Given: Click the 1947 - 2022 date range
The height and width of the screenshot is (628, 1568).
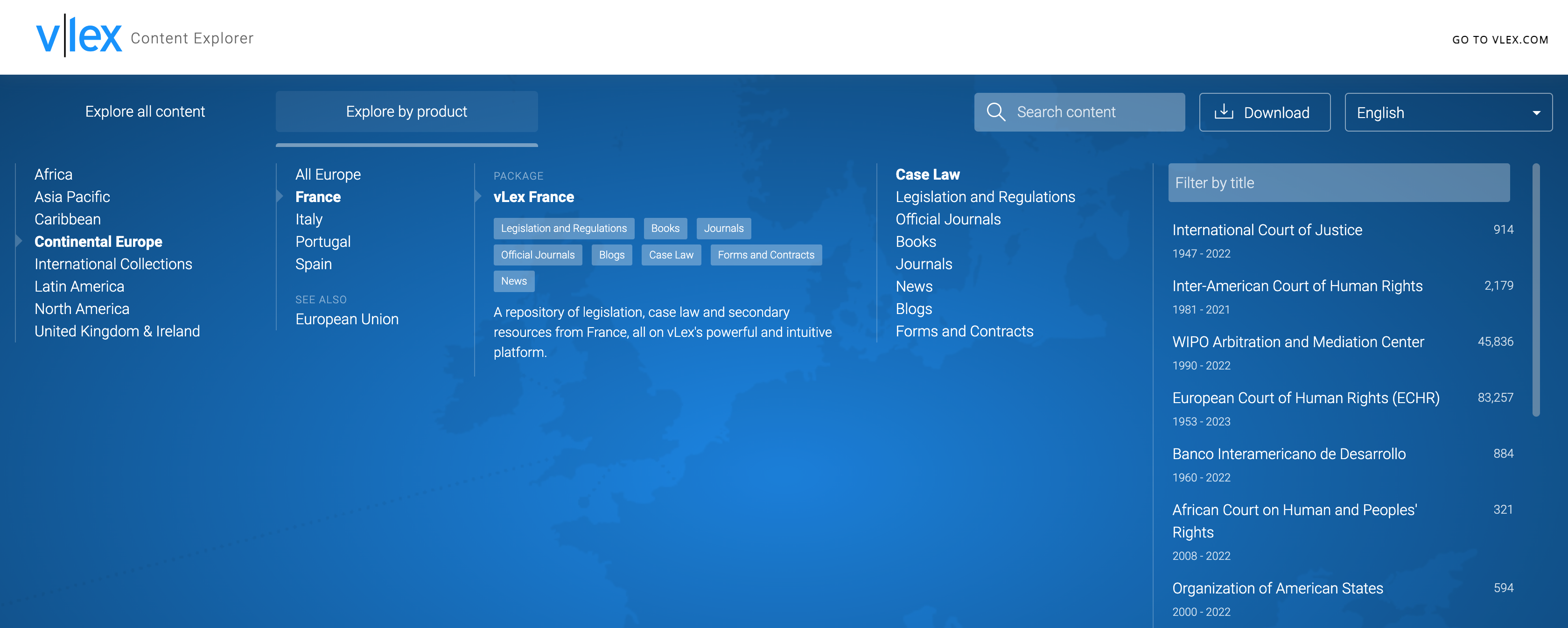Looking at the screenshot, I should click(1201, 254).
